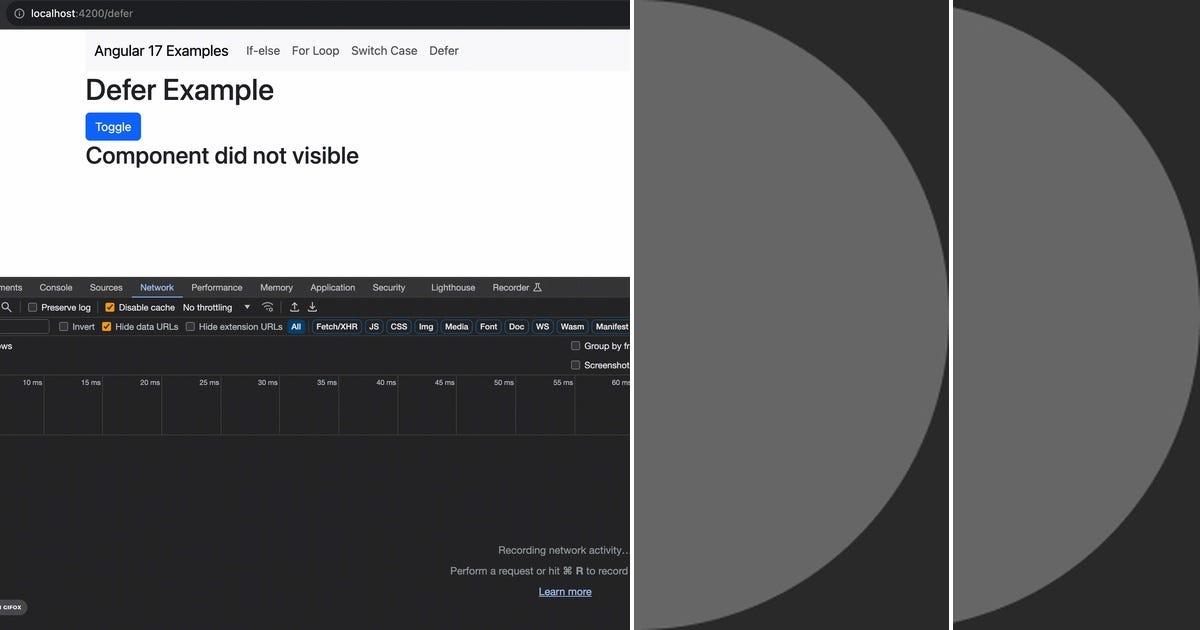Image resolution: width=1200 pixels, height=630 pixels.
Task: Select the Network tab
Action: 157,288
